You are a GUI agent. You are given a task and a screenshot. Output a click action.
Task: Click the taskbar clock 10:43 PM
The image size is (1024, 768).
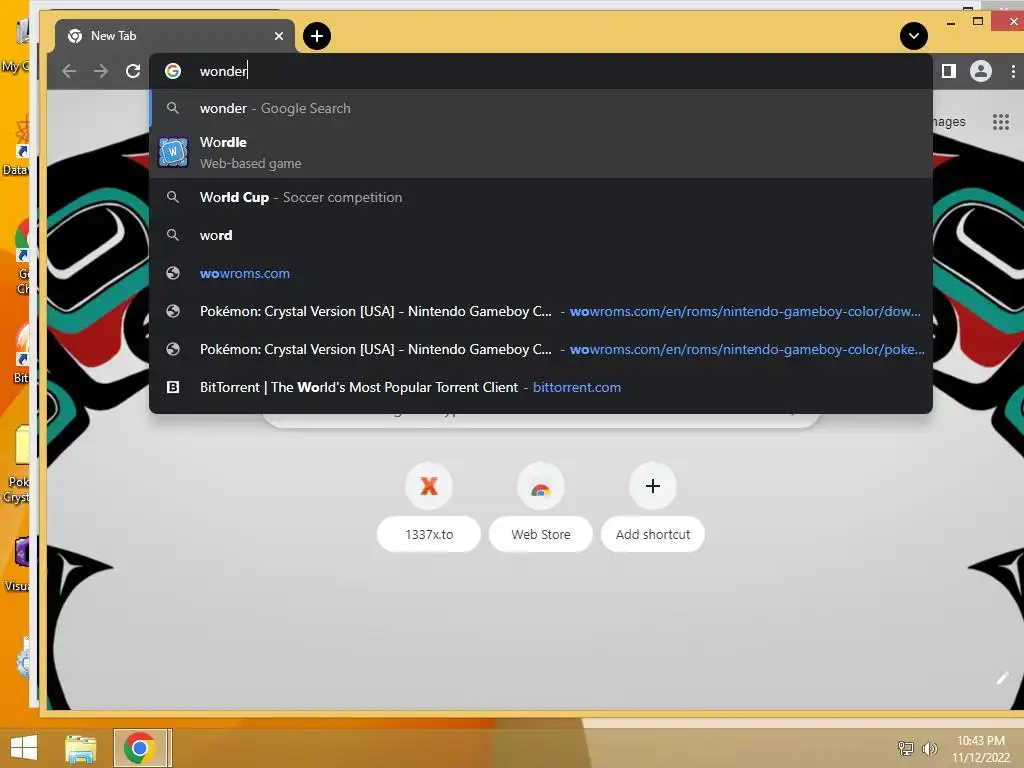980,741
